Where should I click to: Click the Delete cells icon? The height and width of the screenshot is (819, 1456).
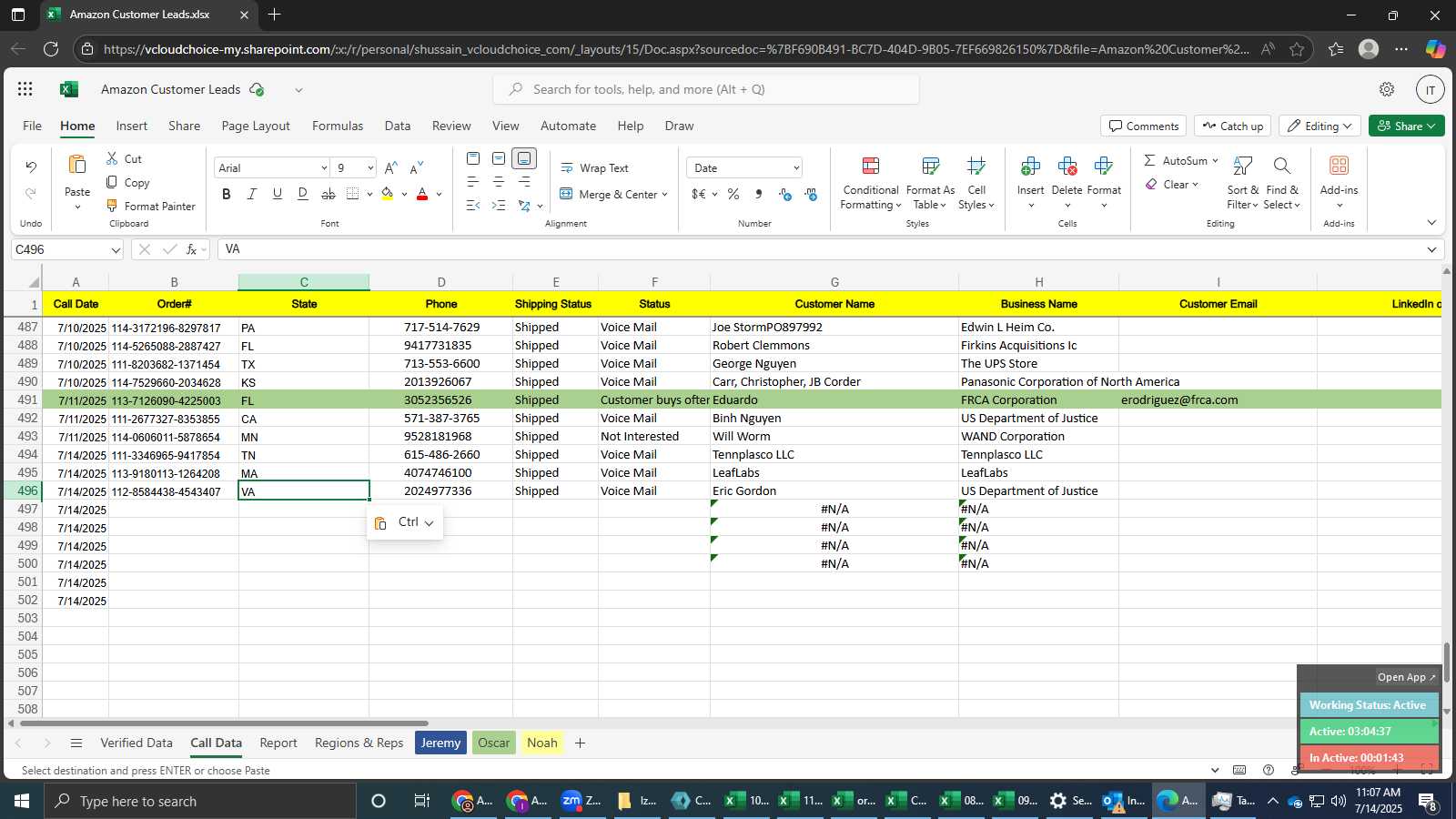coord(1067,166)
